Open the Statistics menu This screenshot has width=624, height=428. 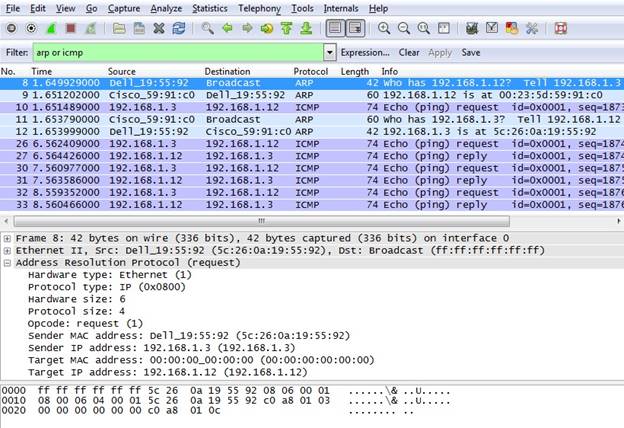pyautogui.click(x=210, y=8)
